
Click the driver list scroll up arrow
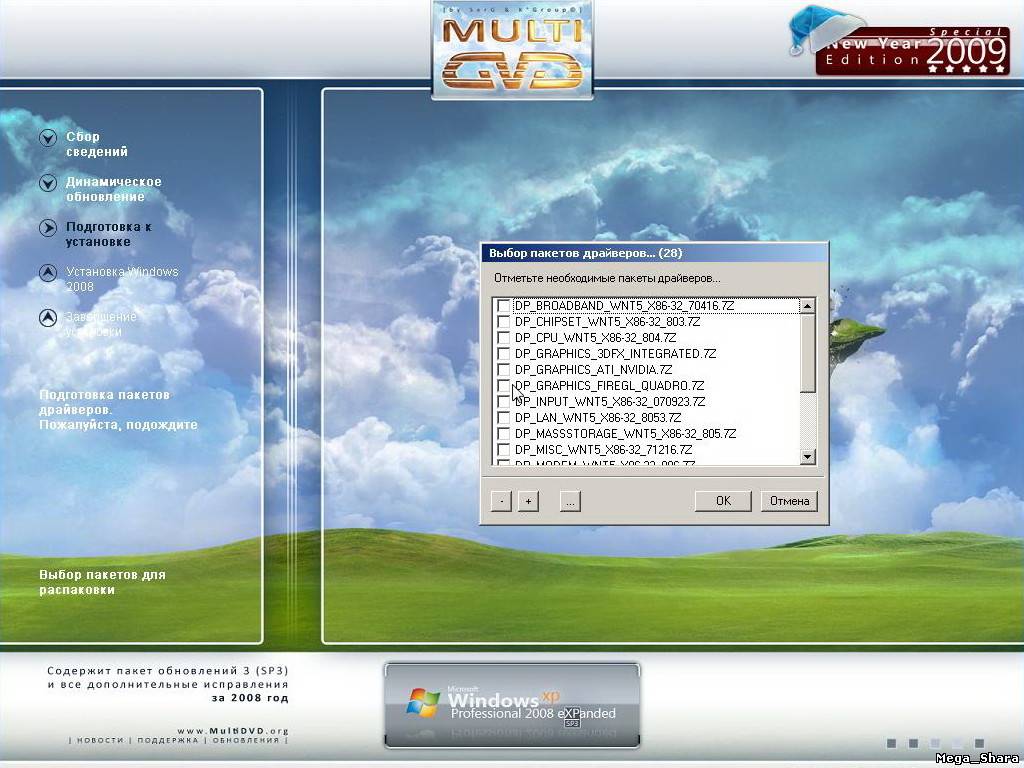coord(808,306)
